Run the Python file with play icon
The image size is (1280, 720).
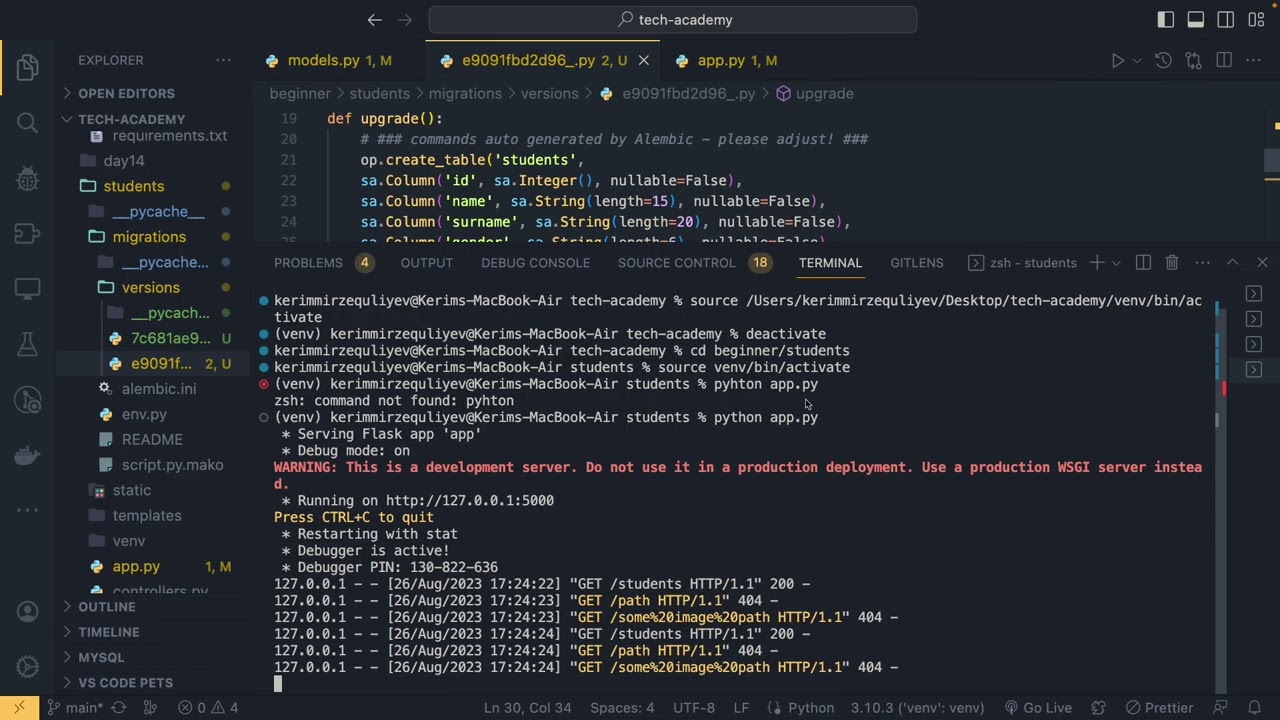coord(1118,61)
